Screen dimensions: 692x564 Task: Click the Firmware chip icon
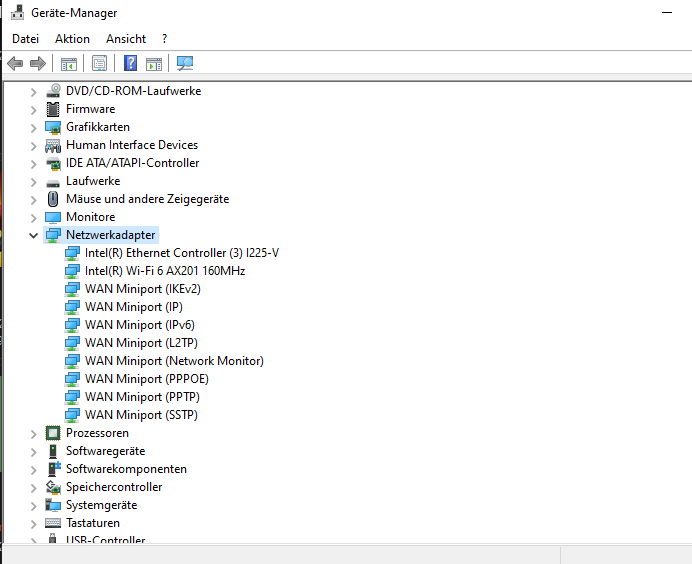(53, 109)
